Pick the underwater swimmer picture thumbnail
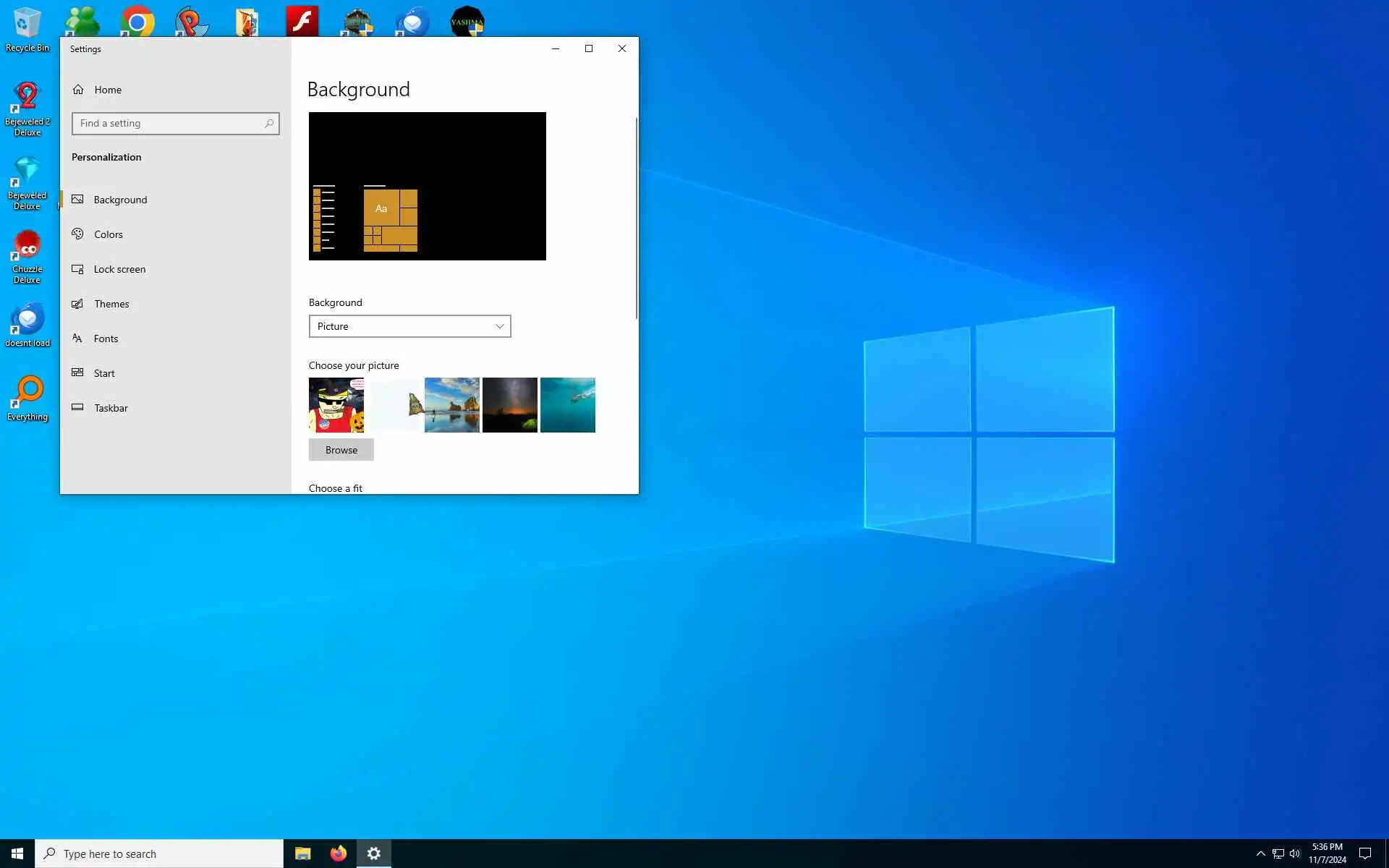 [568, 405]
